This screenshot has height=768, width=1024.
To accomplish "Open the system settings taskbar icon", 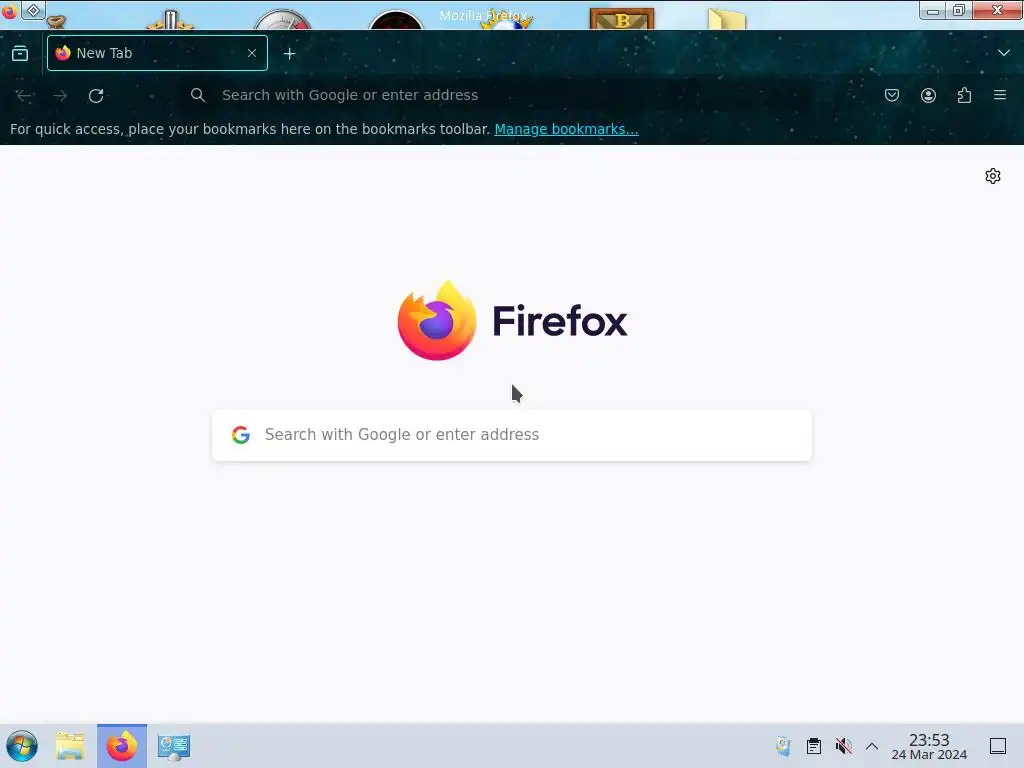I will click(174, 746).
